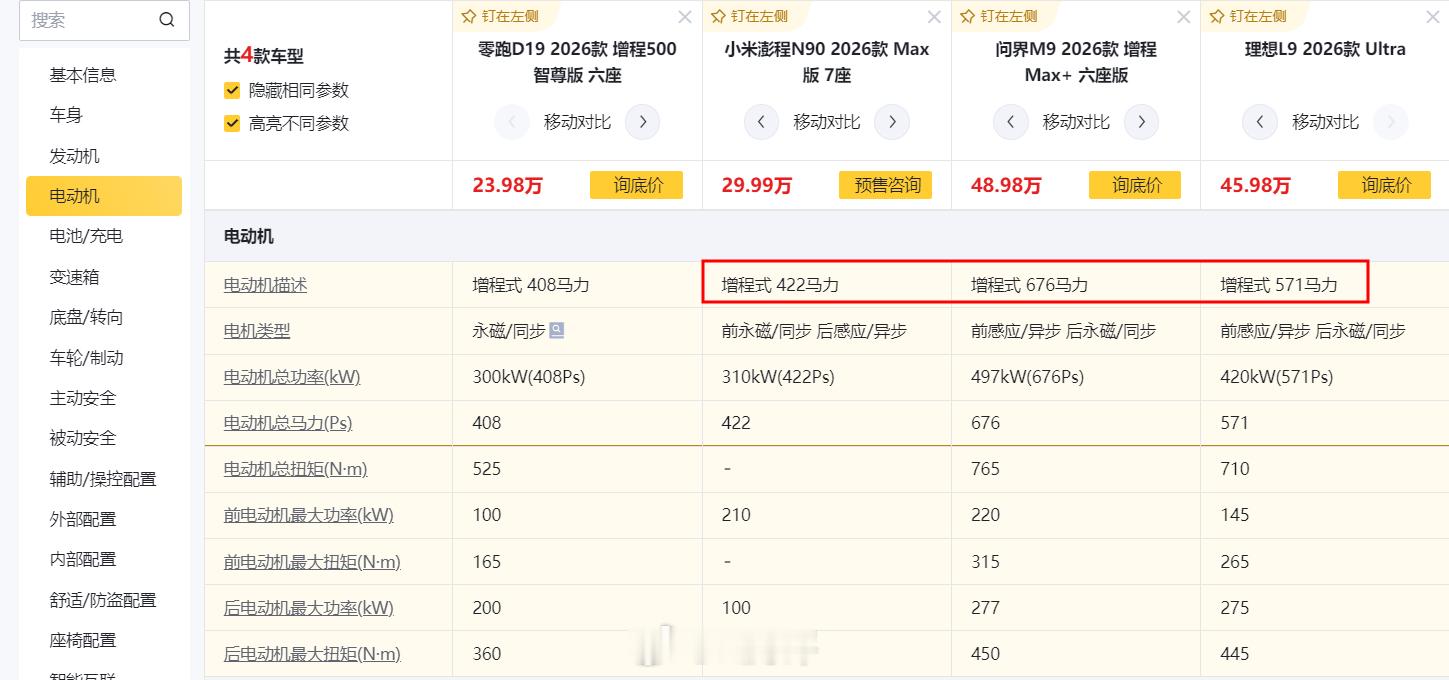
Task: Move 小米澎程N90 column right with arrow
Action: click(x=891, y=122)
